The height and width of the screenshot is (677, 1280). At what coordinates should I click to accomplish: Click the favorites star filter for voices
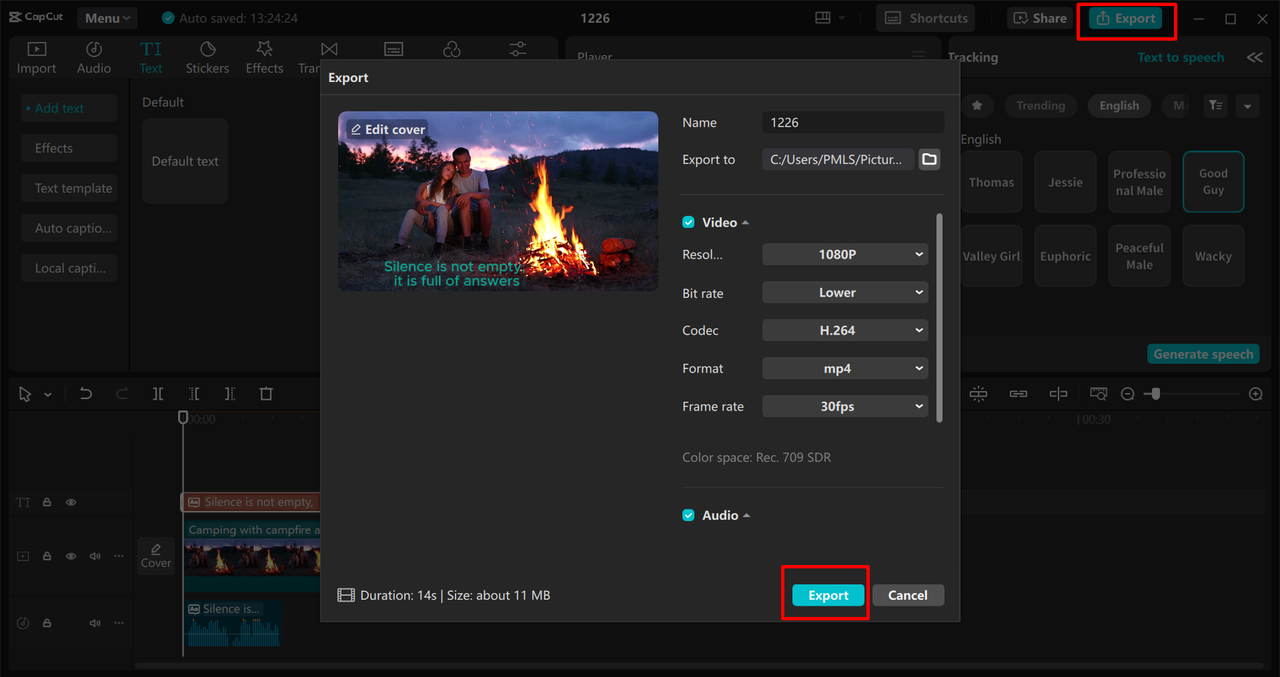(x=977, y=105)
